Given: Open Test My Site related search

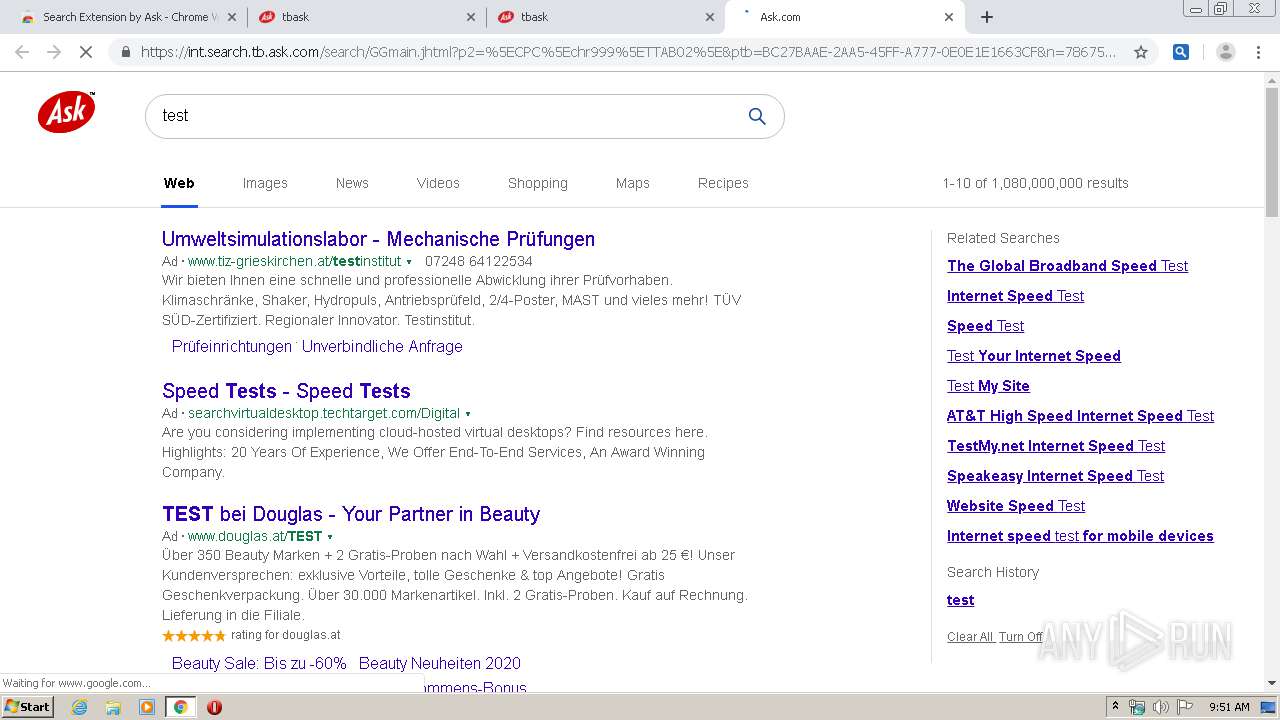Looking at the screenshot, I should point(988,386).
